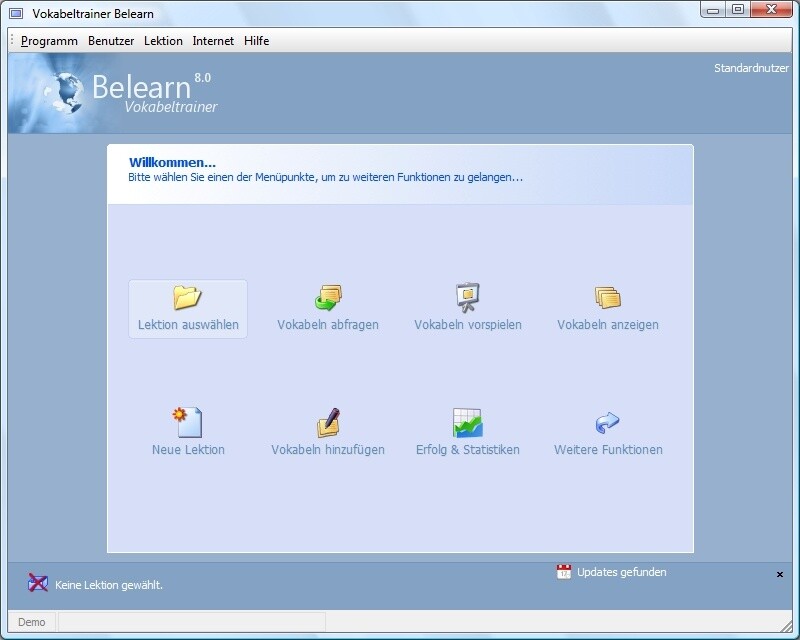Screen dimensions: 800x640
Task: Click the Erfolg & Statistiken label
Action: pos(468,450)
